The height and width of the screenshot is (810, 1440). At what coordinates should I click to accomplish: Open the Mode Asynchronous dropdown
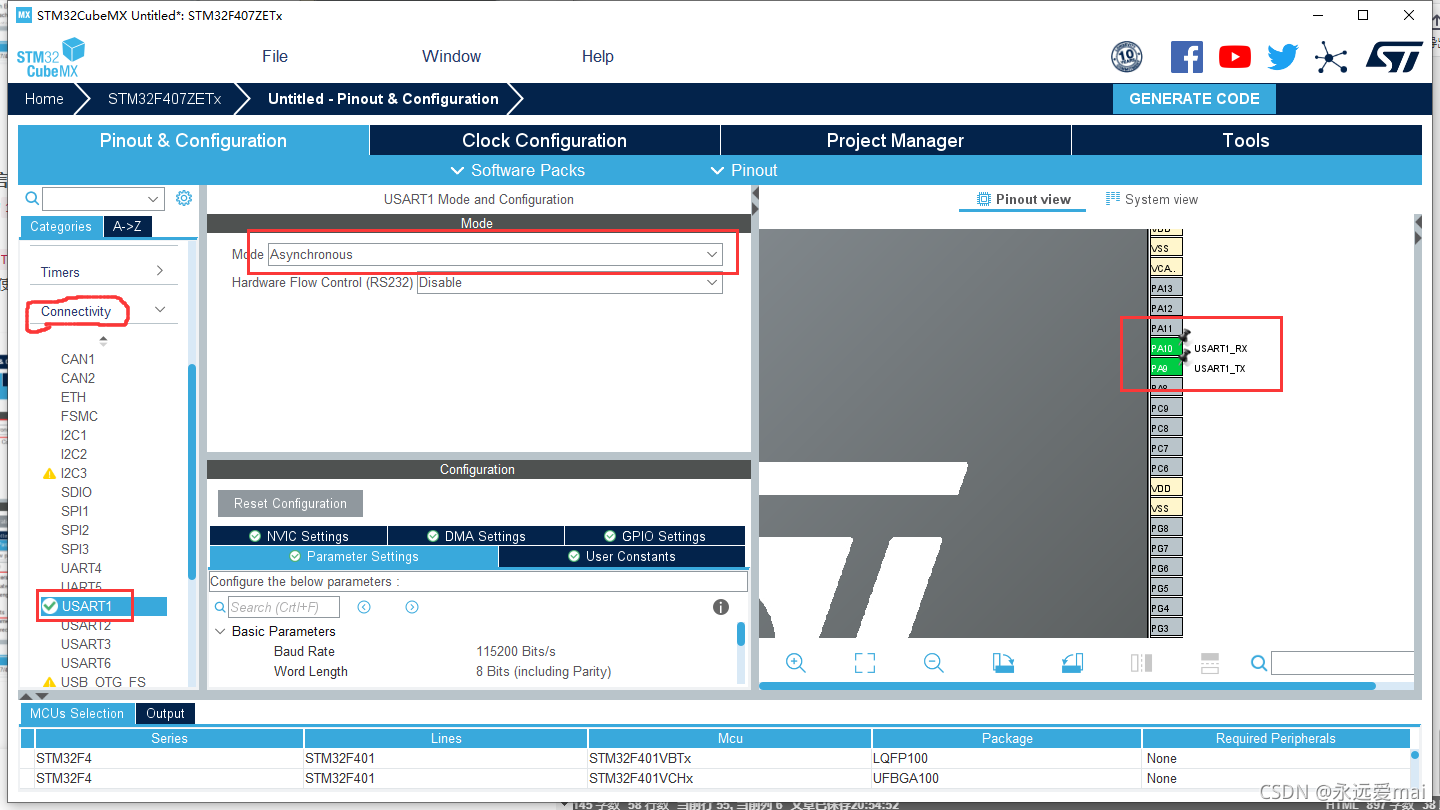pos(495,254)
